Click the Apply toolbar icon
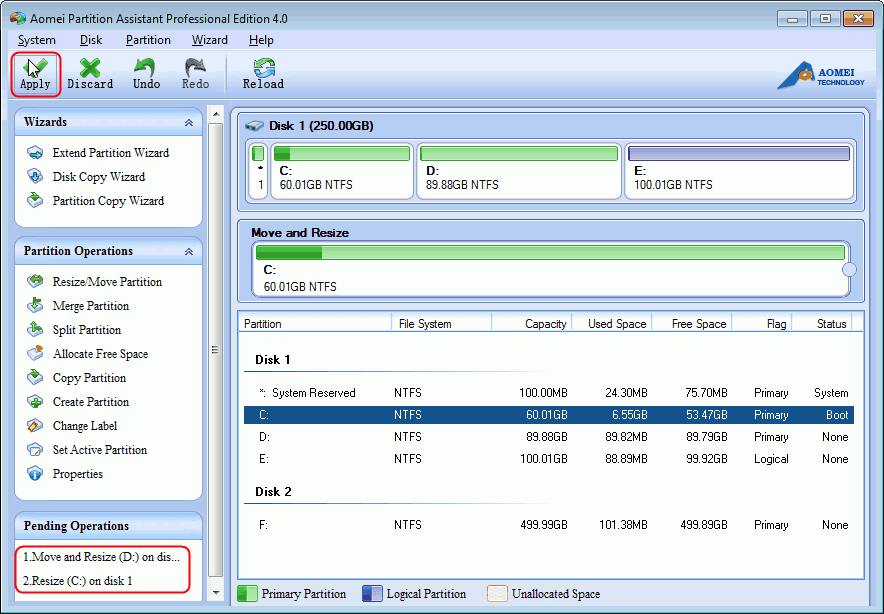Viewport: 884px width, 614px height. coord(35,74)
